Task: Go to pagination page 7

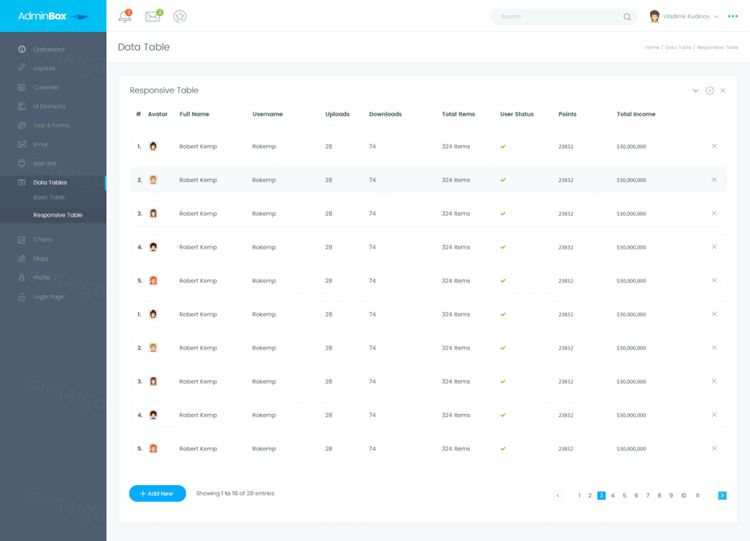Action: pos(648,496)
